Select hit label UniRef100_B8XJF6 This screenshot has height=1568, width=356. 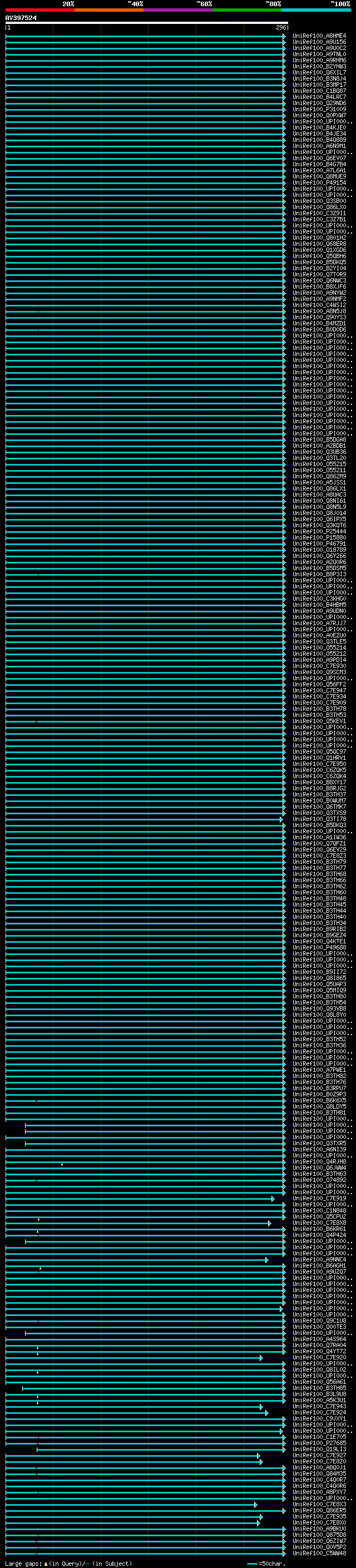click(x=319, y=286)
